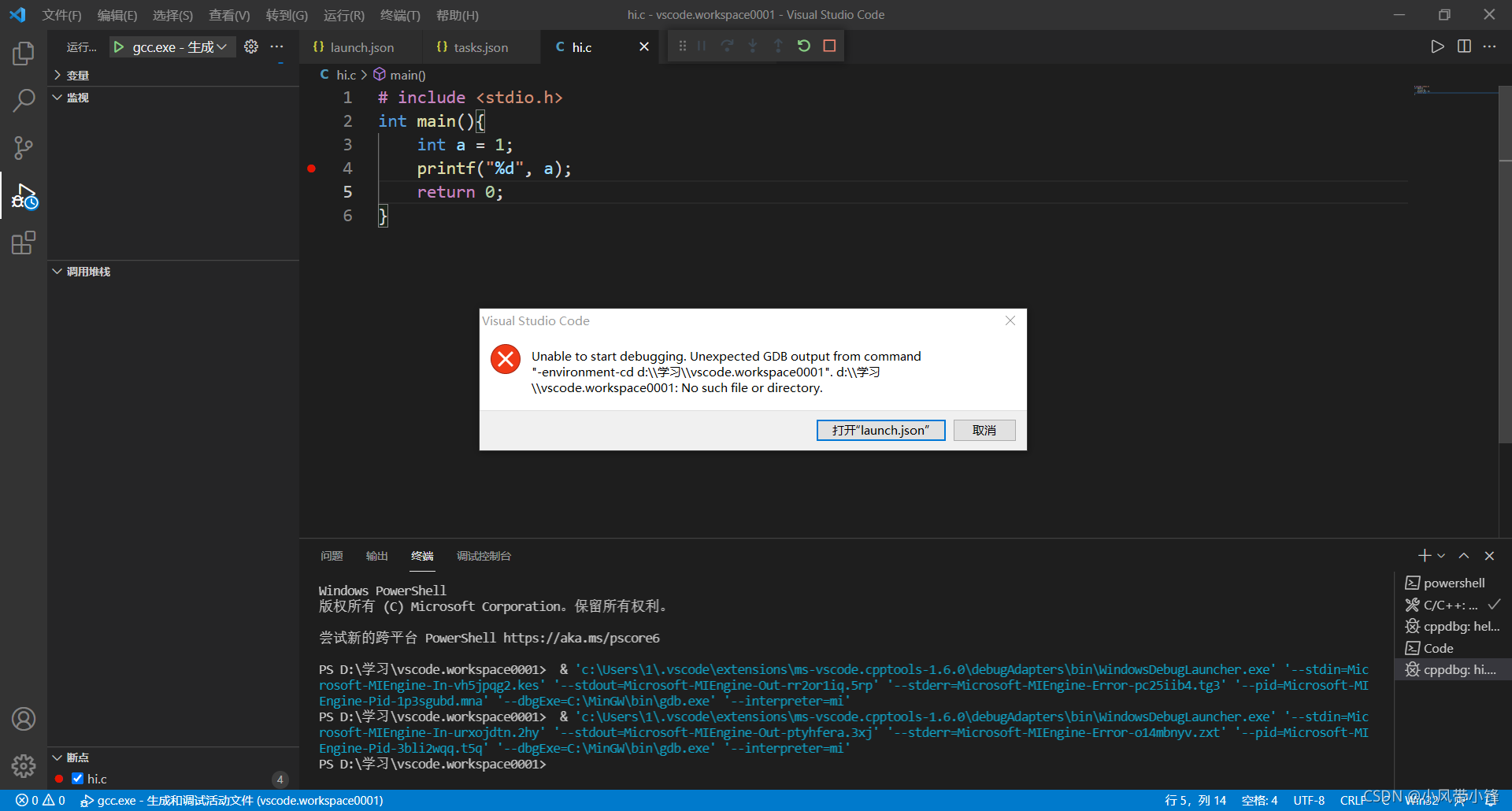
Task: Open the 选择(S) menu
Action: [172, 15]
